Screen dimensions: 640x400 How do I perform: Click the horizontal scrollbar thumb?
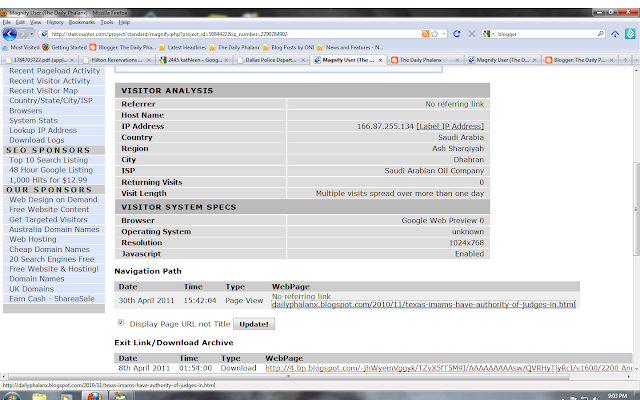289,376
